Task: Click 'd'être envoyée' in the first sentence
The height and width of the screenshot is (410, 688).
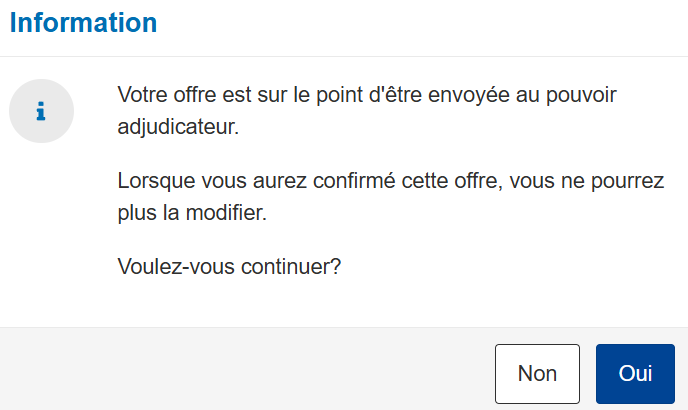Action: click(x=439, y=95)
